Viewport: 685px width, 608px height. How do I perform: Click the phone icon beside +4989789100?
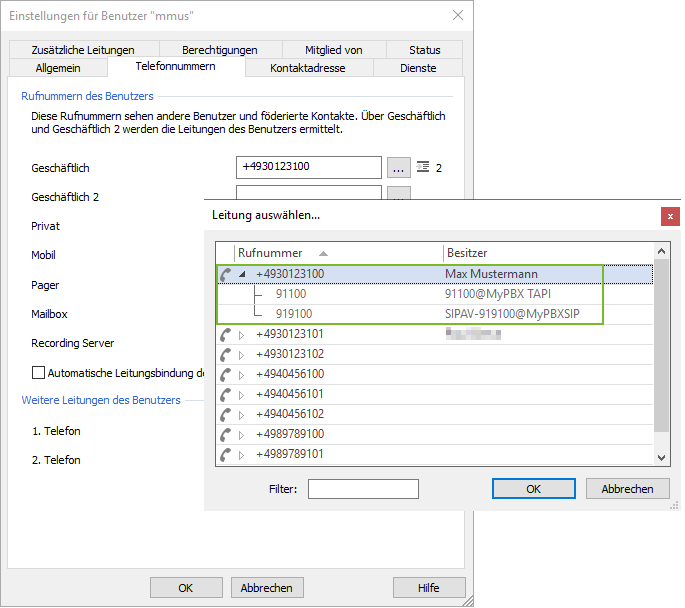coord(226,435)
